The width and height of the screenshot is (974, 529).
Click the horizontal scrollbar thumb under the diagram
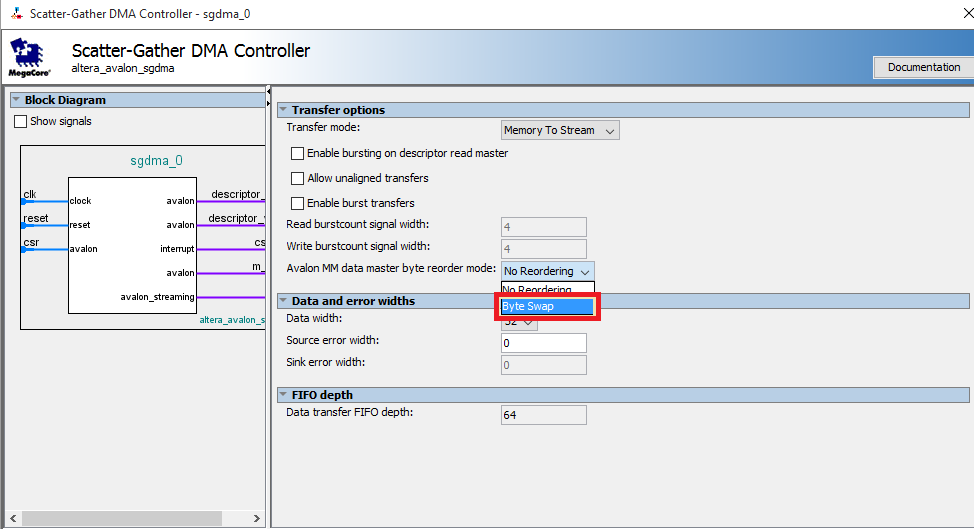(122, 518)
